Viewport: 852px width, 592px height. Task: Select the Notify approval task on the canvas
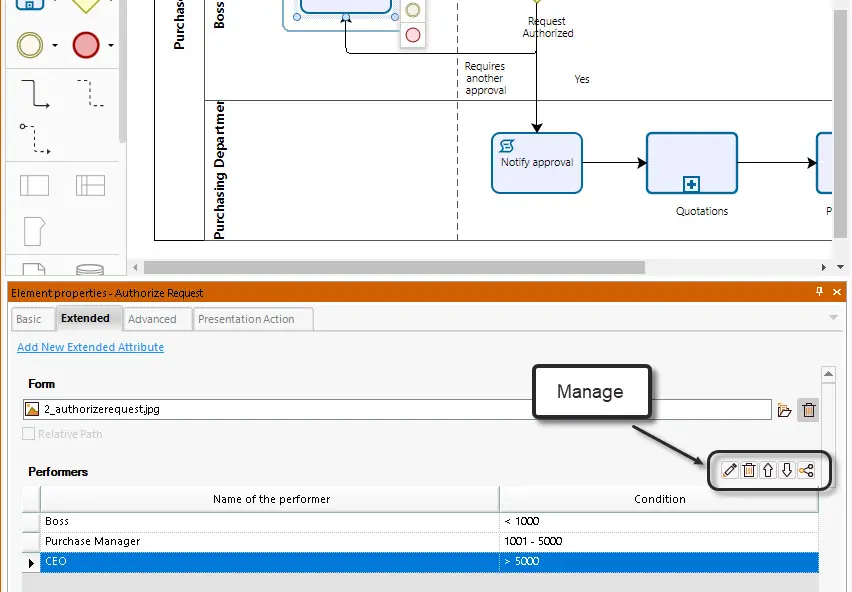click(537, 163)
